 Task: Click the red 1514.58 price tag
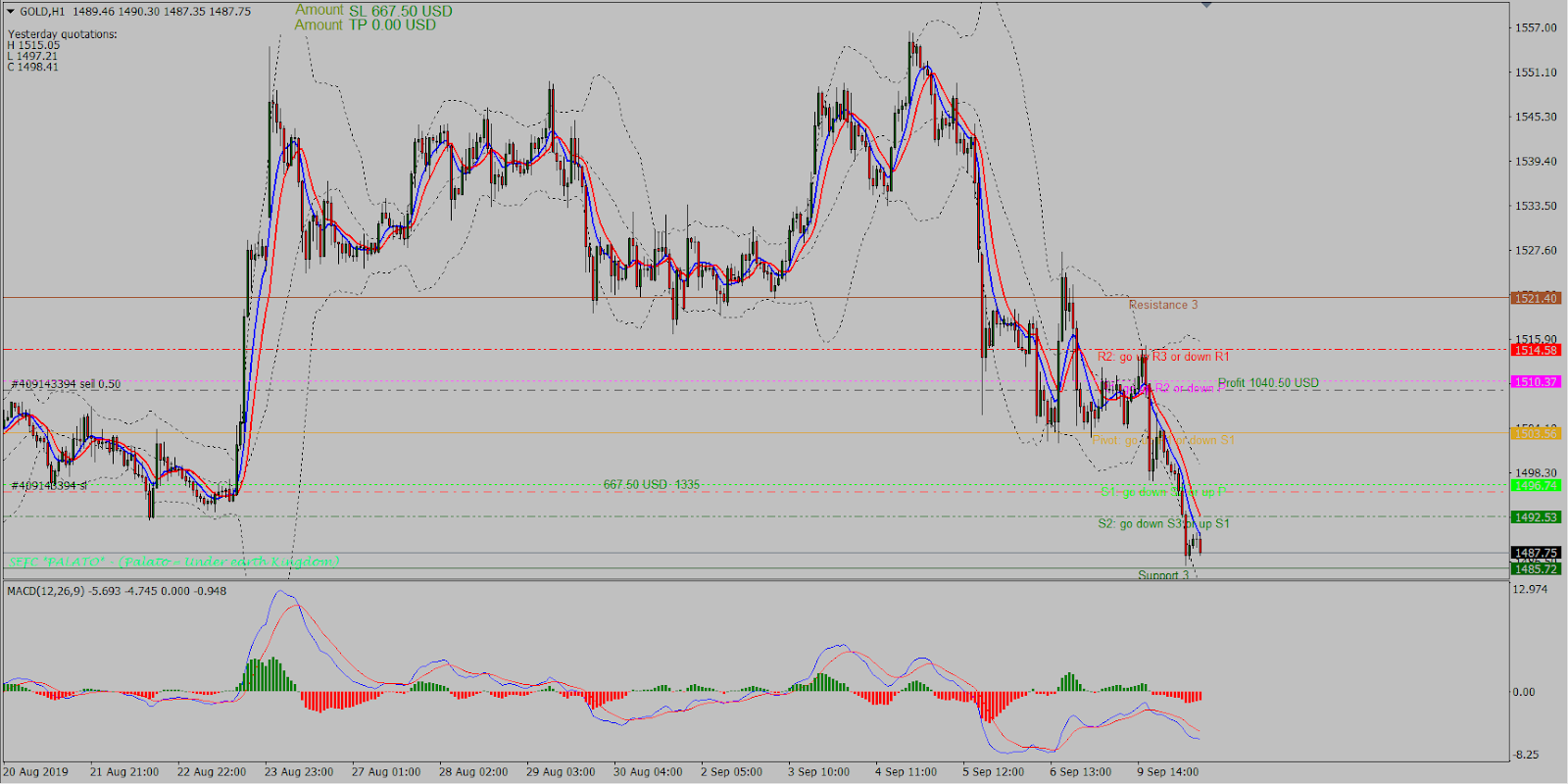point(1535,350)
